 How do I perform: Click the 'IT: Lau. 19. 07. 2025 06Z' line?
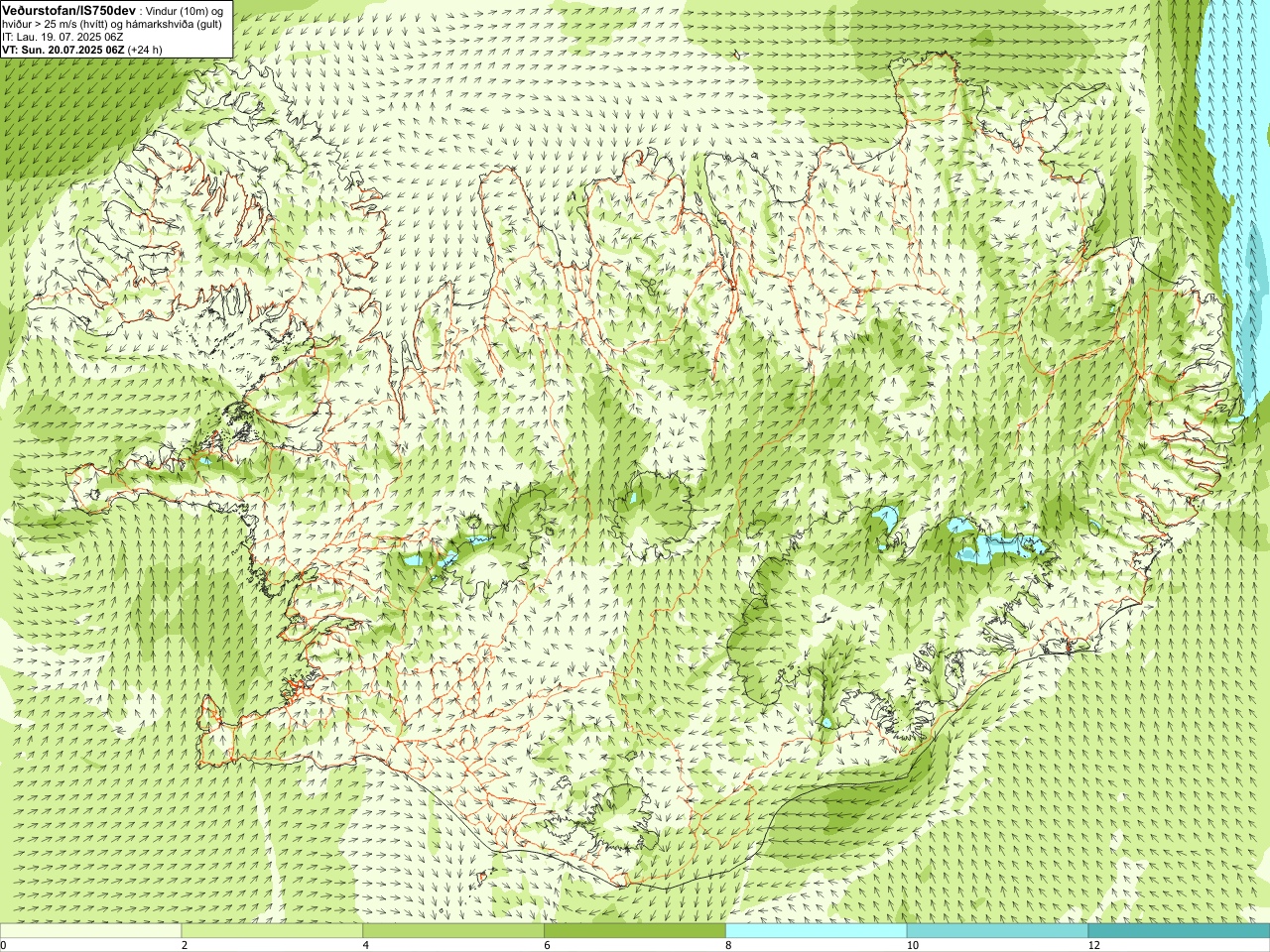pyautogui.click(x=63, y=37)
